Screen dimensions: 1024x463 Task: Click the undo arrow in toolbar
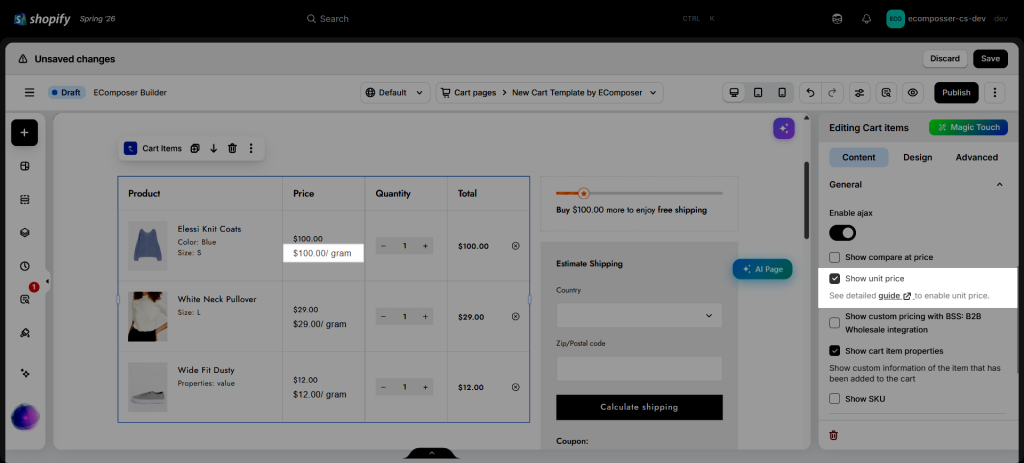(810, 93)
